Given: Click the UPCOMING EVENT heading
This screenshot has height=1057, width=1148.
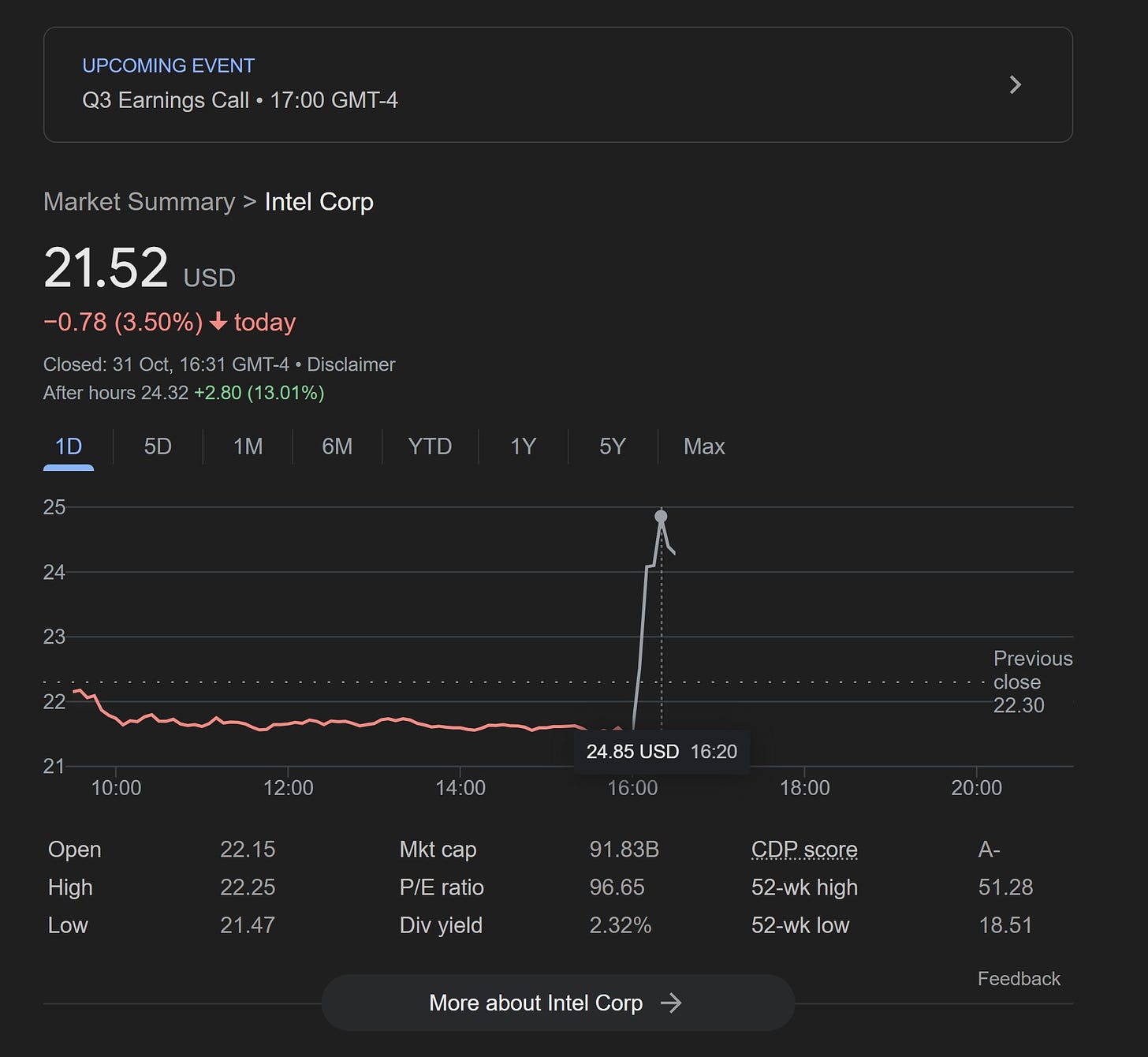Looking at the screenshot, I should (169, 65).
